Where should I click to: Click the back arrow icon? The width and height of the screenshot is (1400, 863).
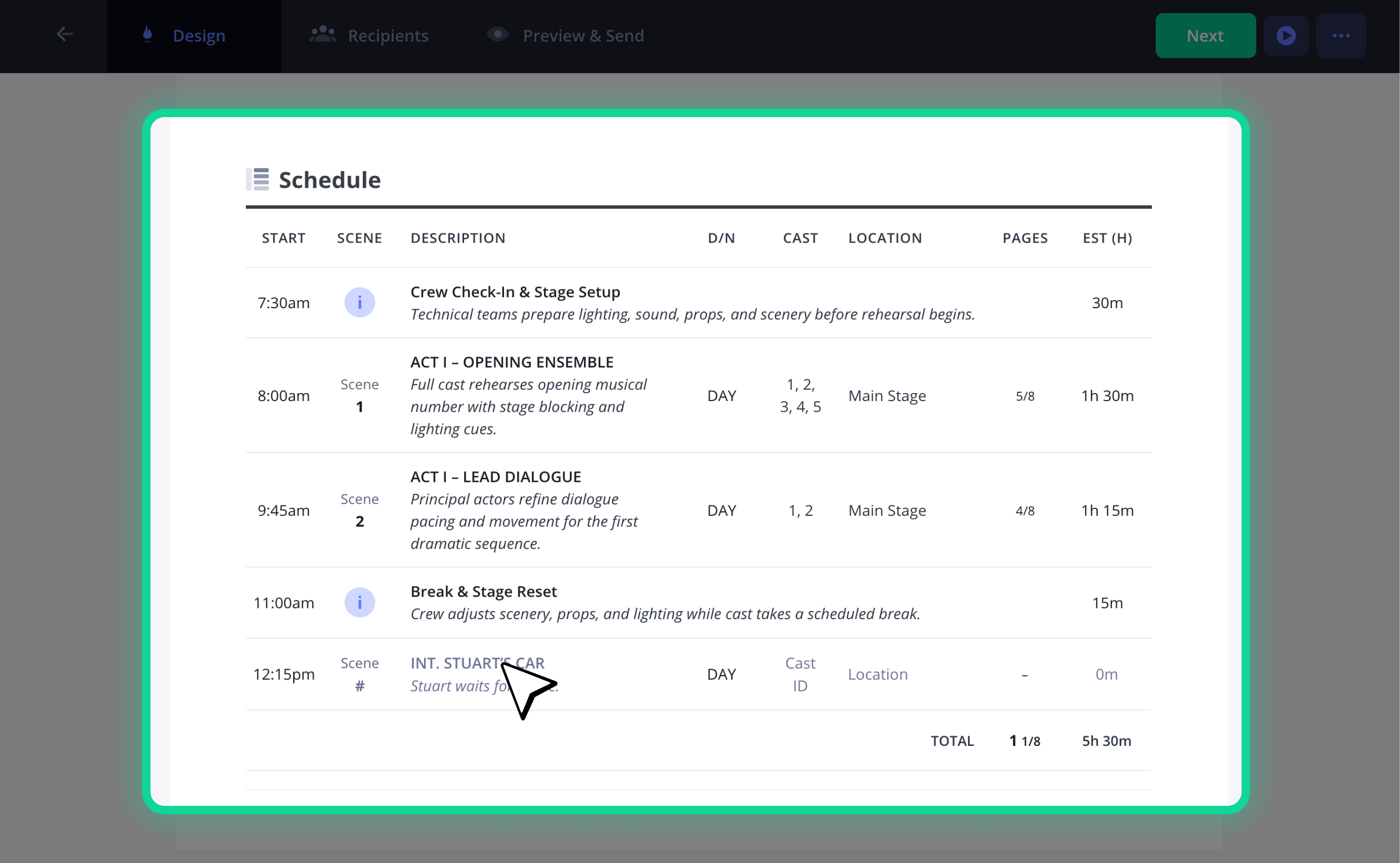[x=65, y=34]
